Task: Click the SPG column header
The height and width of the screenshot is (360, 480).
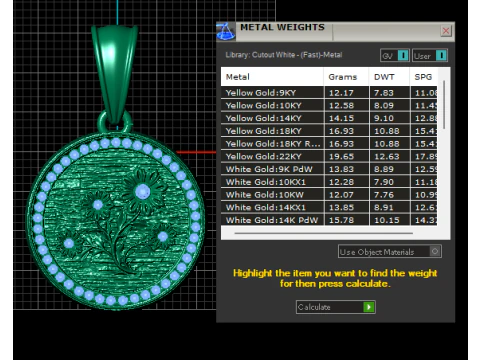Action: [x=423, y=77]
